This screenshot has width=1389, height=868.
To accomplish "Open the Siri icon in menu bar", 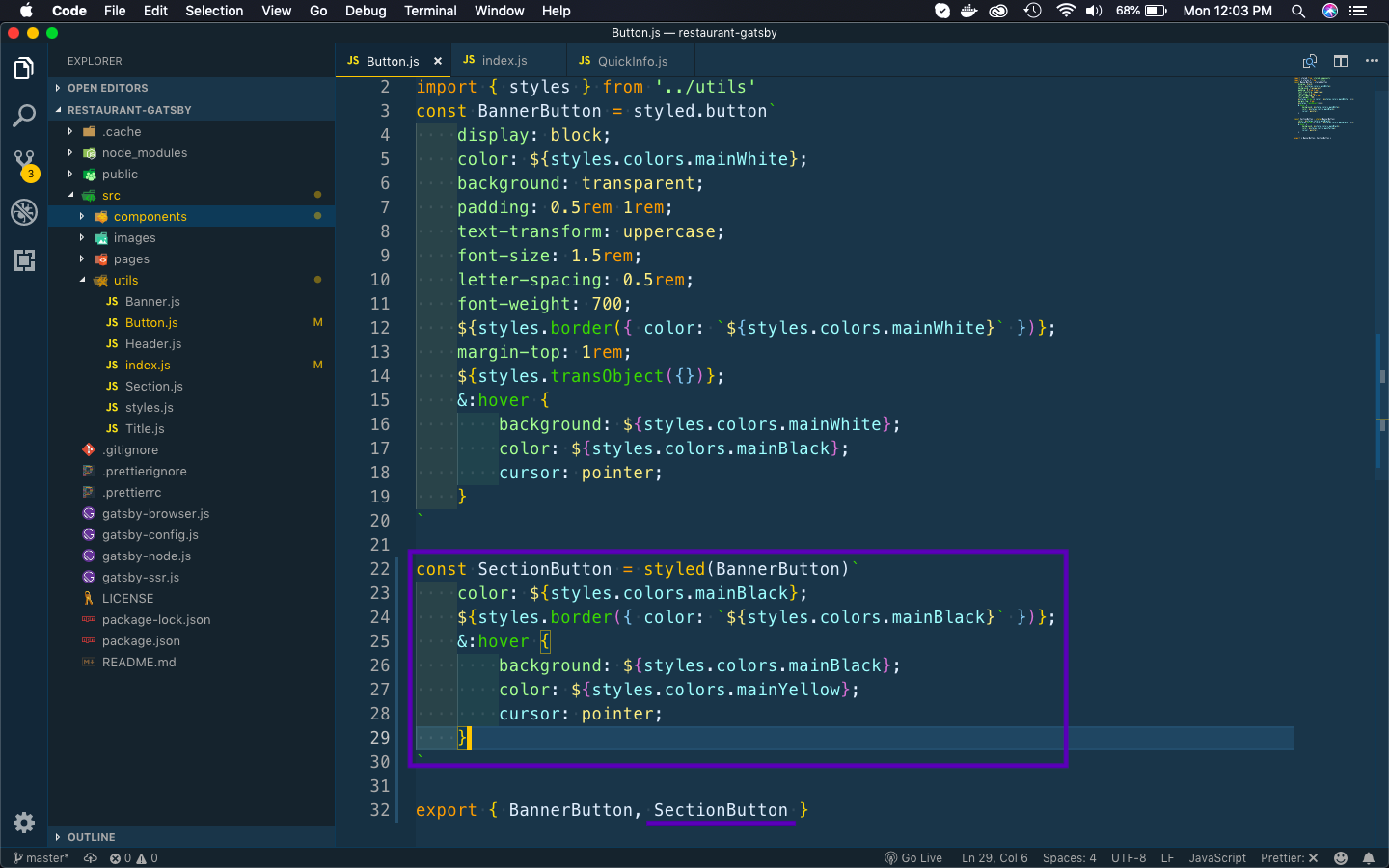I will (x=1330, y=11).
